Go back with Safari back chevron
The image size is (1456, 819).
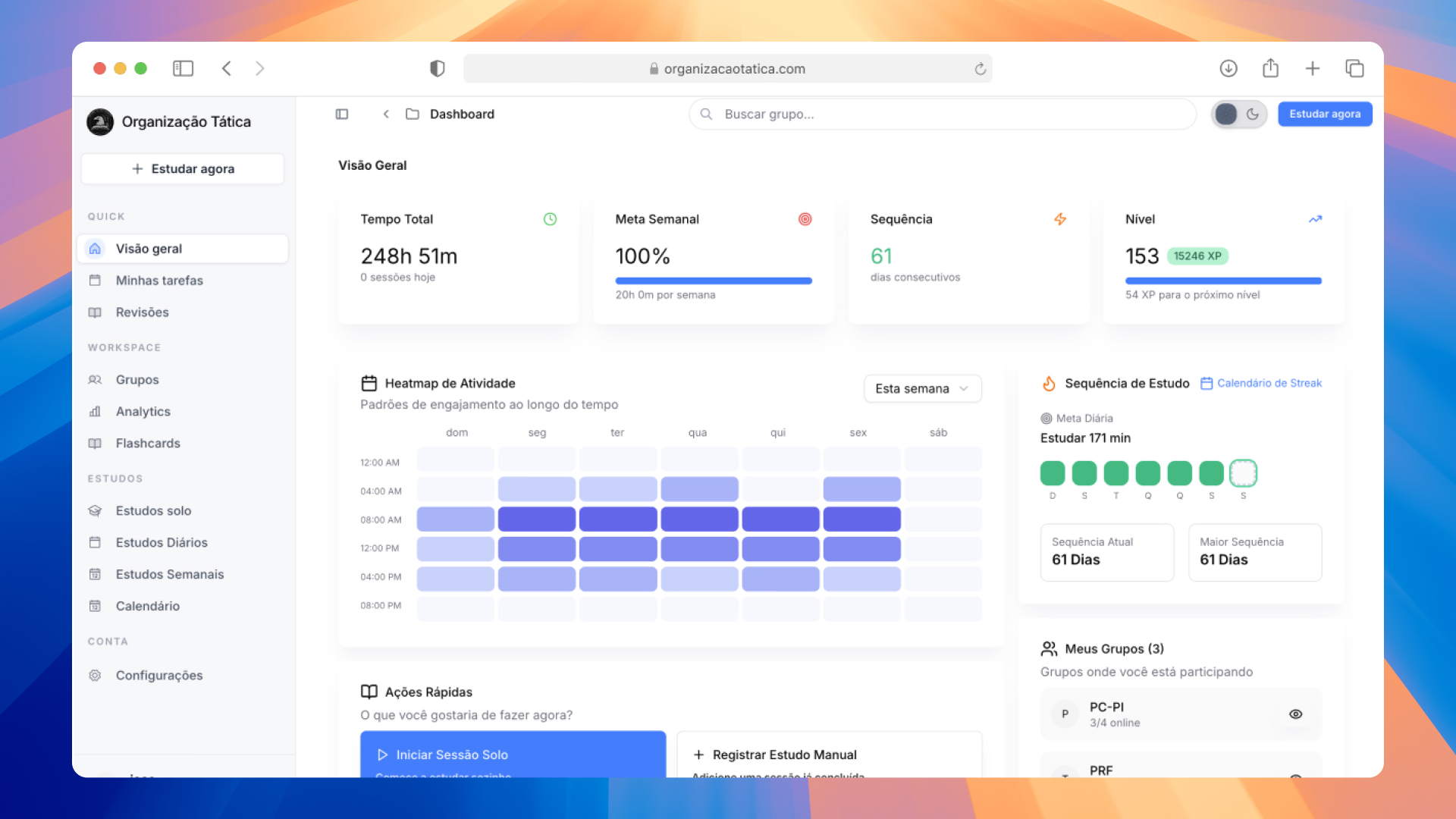click(227, 68)
